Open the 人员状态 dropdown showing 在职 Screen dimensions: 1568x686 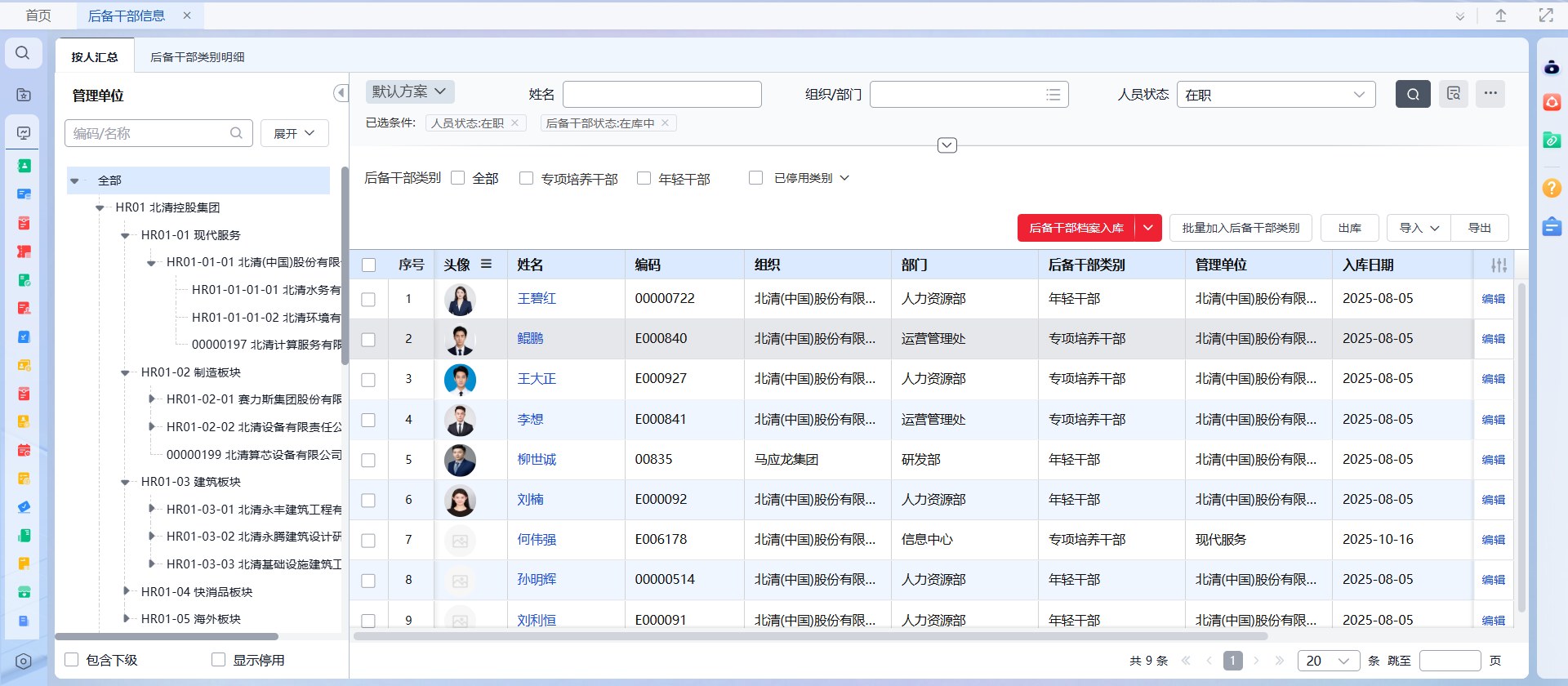(x=1276, y=95)
